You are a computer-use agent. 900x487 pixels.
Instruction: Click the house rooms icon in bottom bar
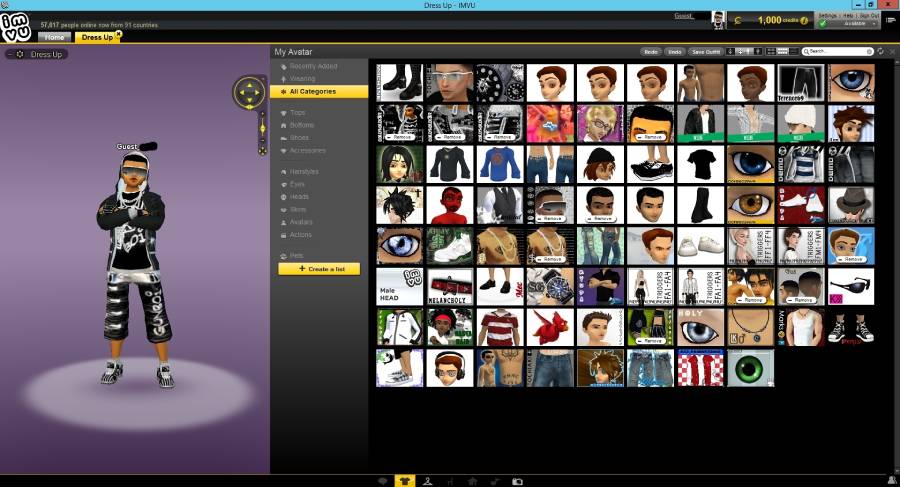point(472,481)
